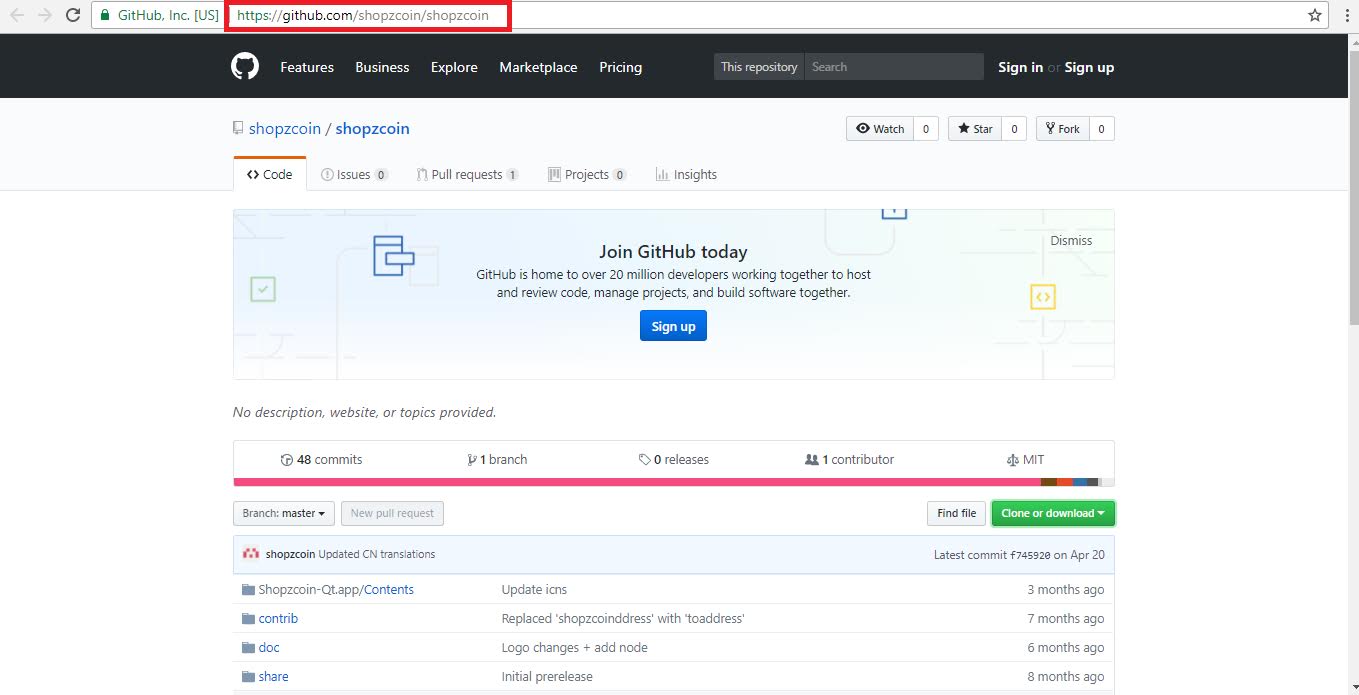1359x695 pixels.
Task: Open Explore in the top navigation
Action: [454, 67]
